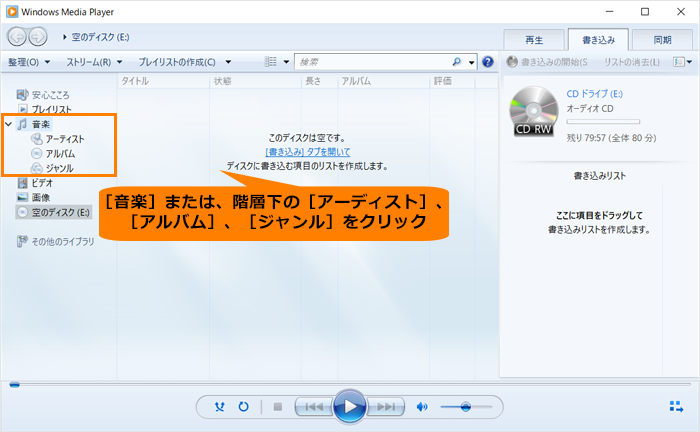This screenshot has height=432, width=700.
Task: Toggle repeat playback
Action: click(x=243, y=407)
